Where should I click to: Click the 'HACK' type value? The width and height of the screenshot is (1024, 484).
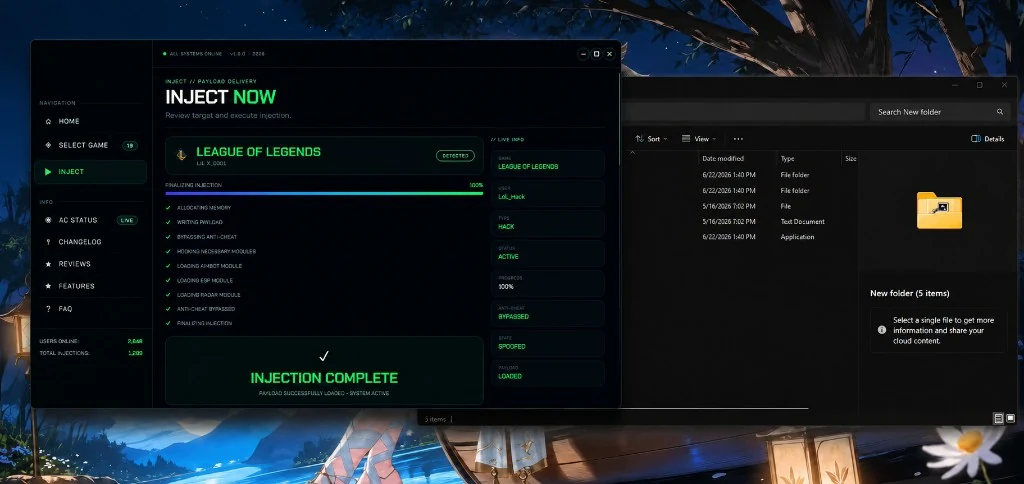click(x=506, y=227)
